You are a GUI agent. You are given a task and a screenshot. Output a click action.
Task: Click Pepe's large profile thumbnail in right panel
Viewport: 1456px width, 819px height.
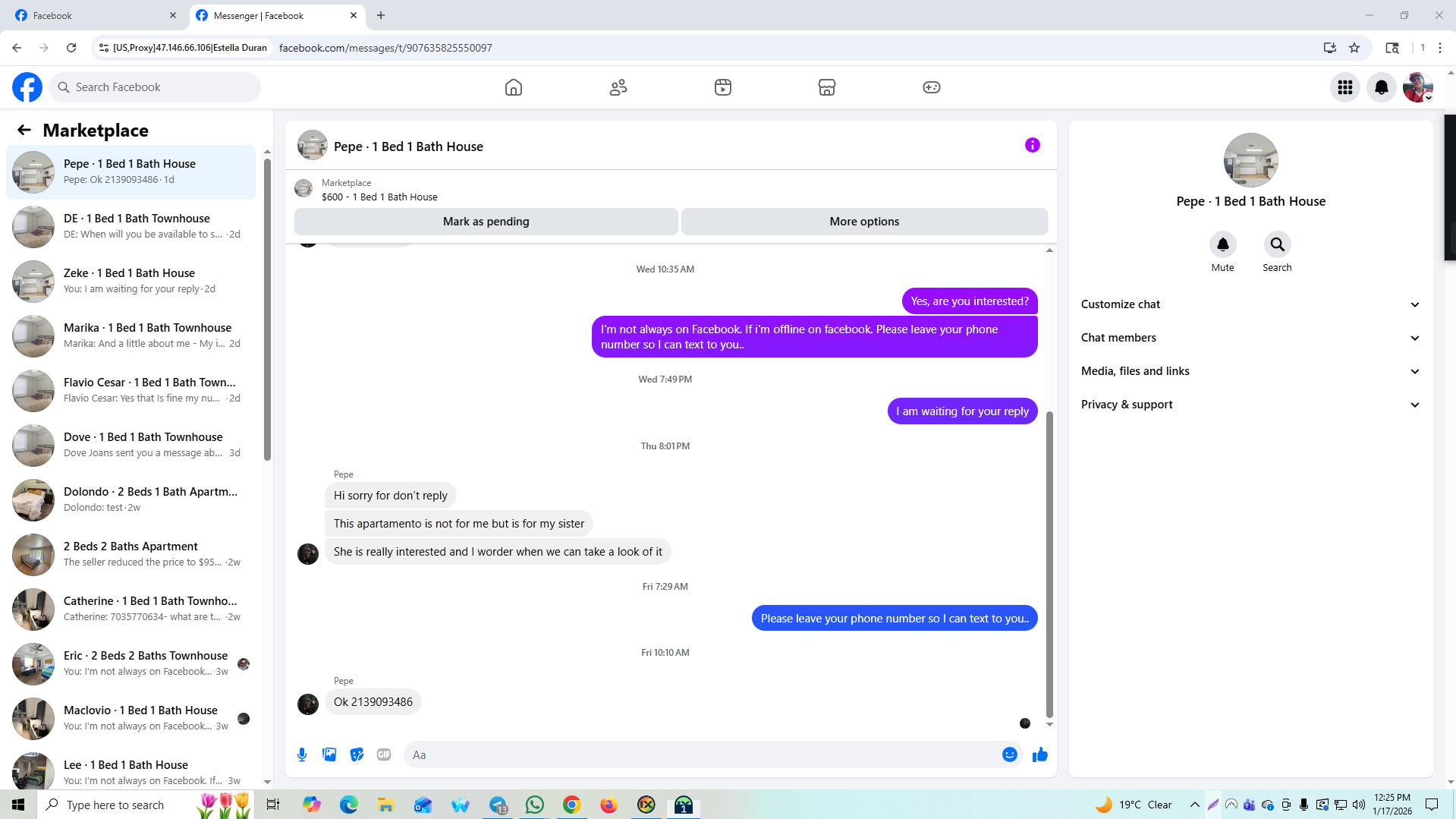[1250, 160]
